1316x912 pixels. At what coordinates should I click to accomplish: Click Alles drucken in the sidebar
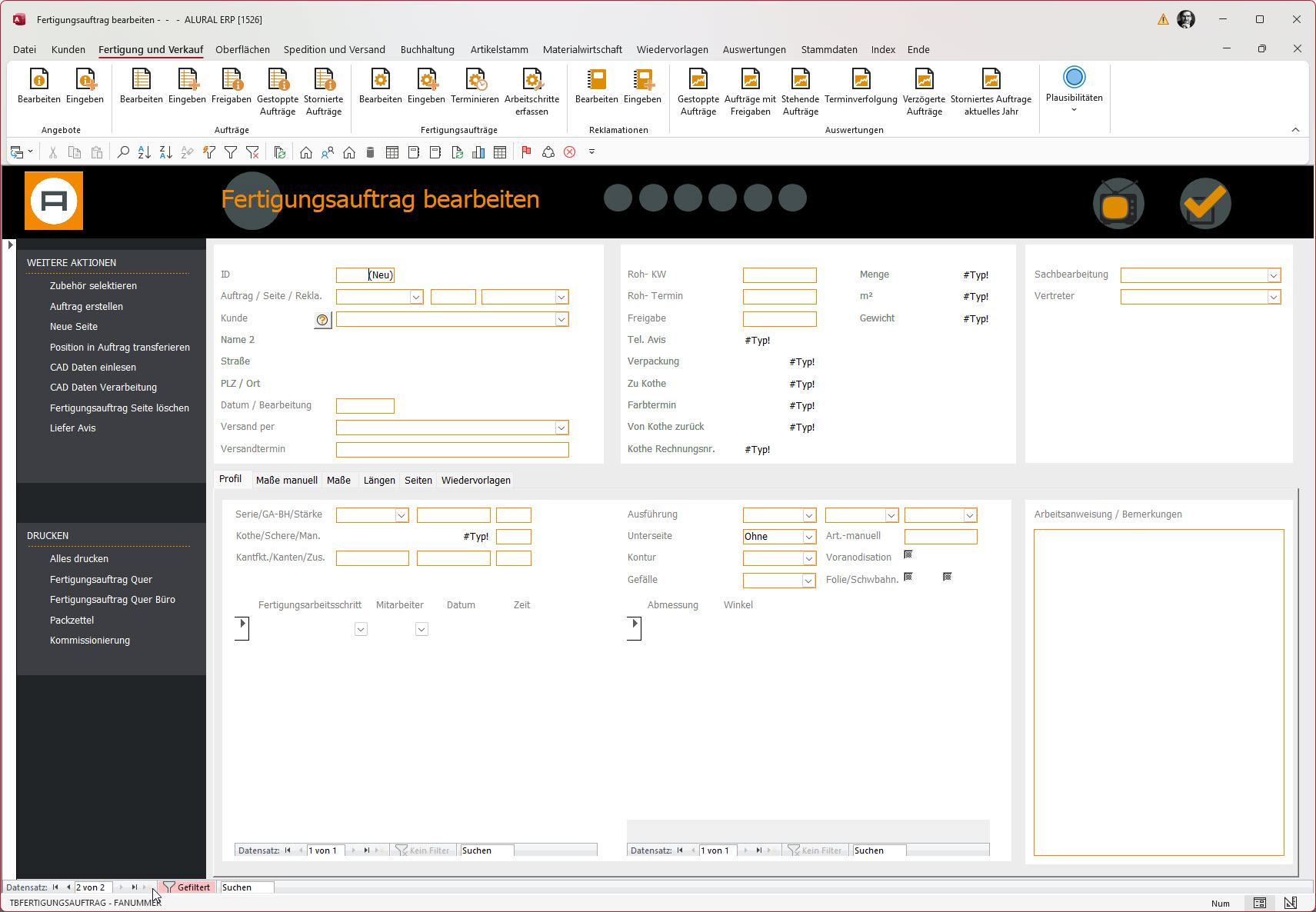(x=79, y=559)
